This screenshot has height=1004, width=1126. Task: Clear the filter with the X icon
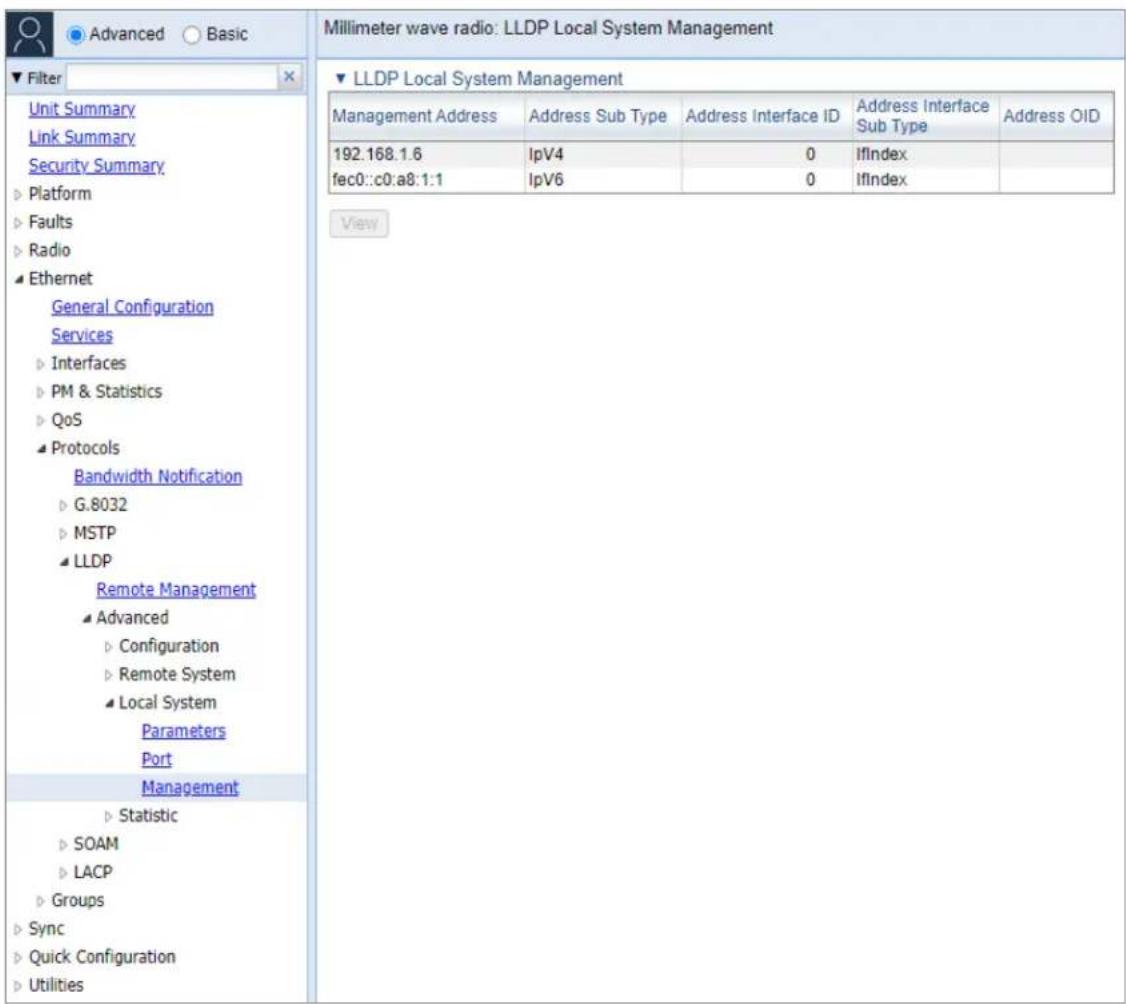click(289, 77)
